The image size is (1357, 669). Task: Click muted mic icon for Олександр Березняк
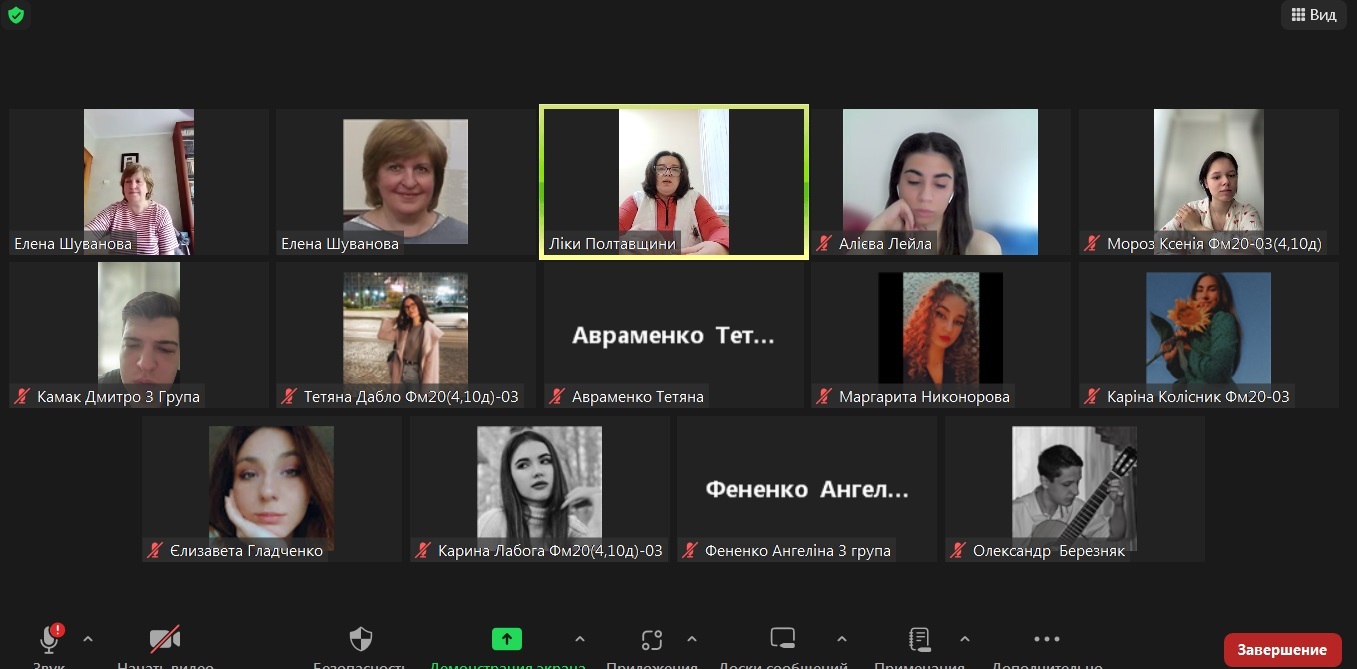[959, 551]
